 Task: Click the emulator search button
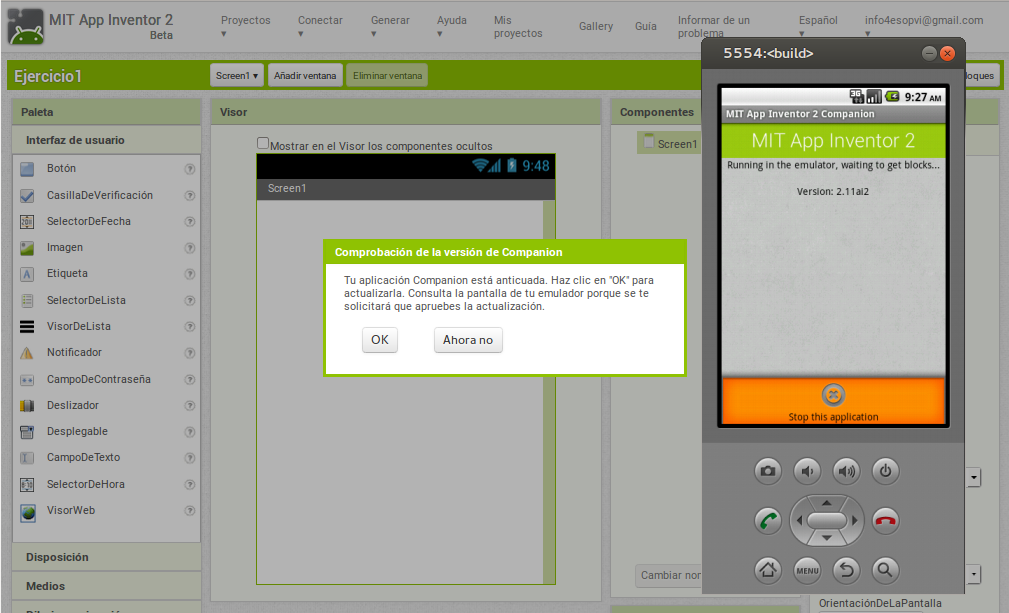(x=885, y=570)
